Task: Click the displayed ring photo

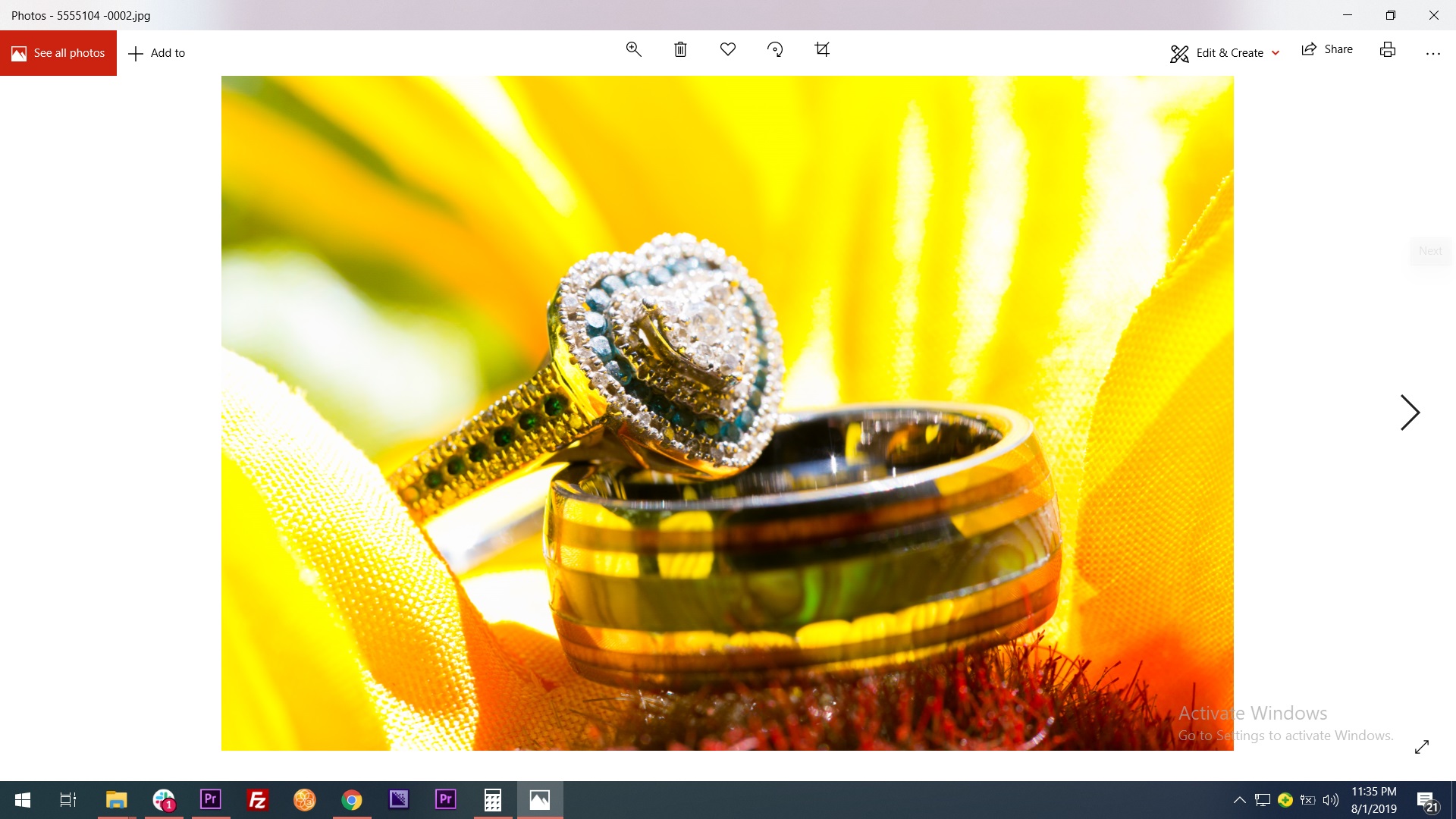Action: [726, 413]
